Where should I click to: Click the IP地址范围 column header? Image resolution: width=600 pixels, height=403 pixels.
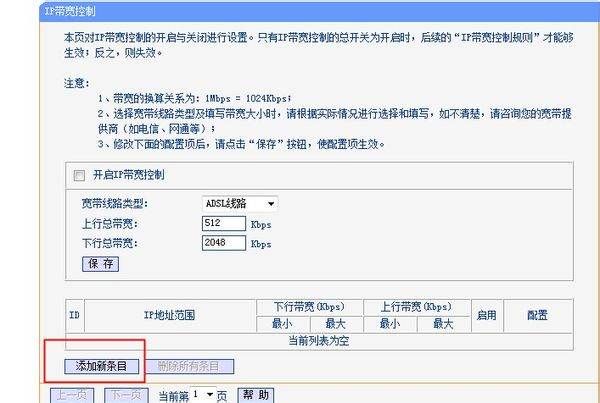(x=170, y=316)
